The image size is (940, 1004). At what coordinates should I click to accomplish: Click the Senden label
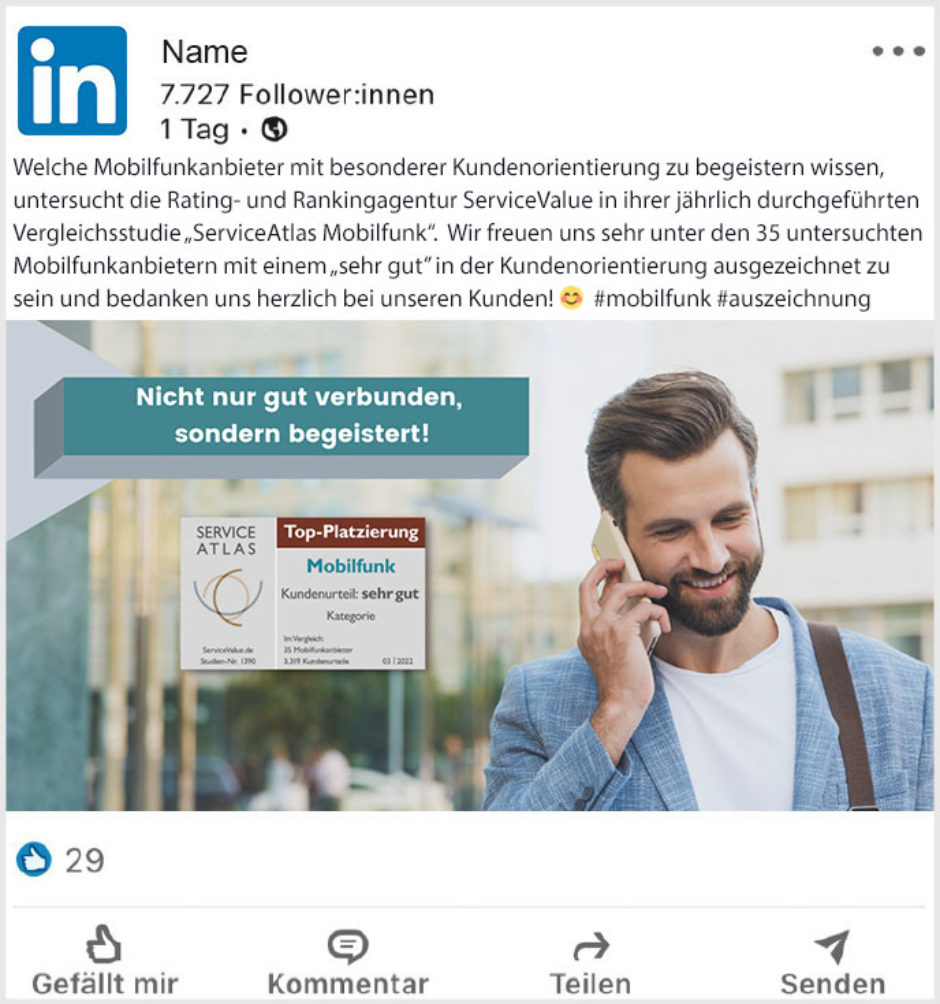(832, 984)
